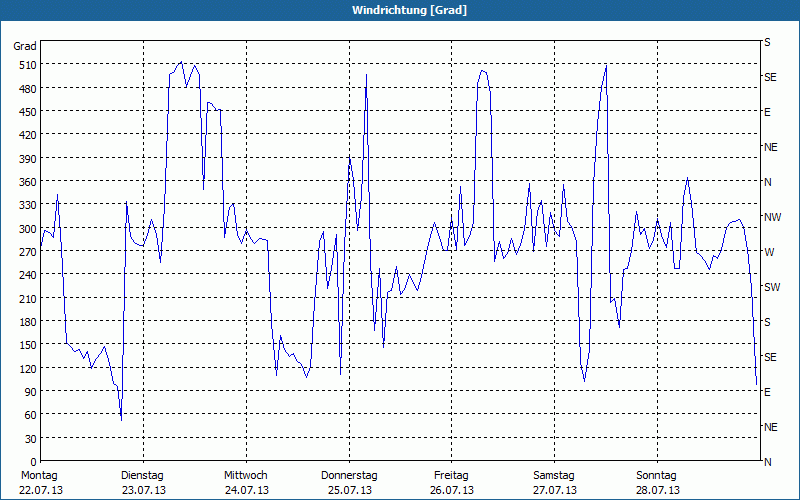Select the date 25.07.13
Screen dimensions: 800x500
tap(349, 491)
